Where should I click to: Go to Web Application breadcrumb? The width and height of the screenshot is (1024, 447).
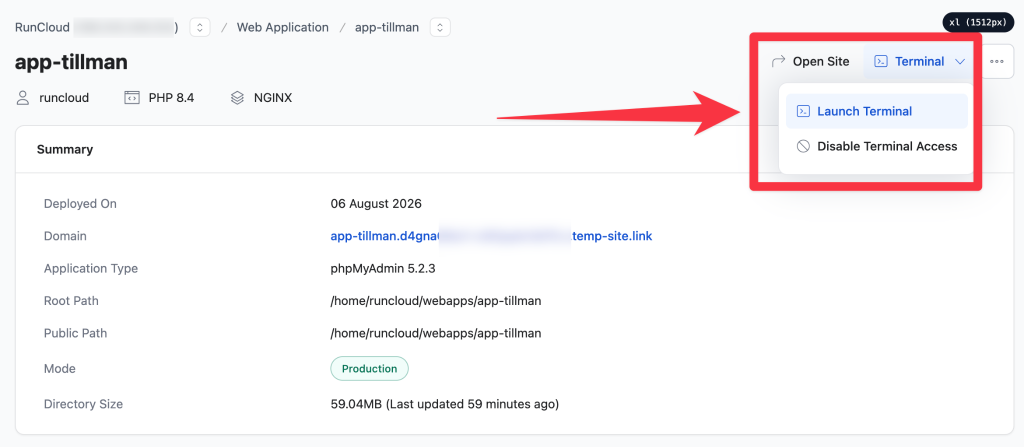point(283,27)
